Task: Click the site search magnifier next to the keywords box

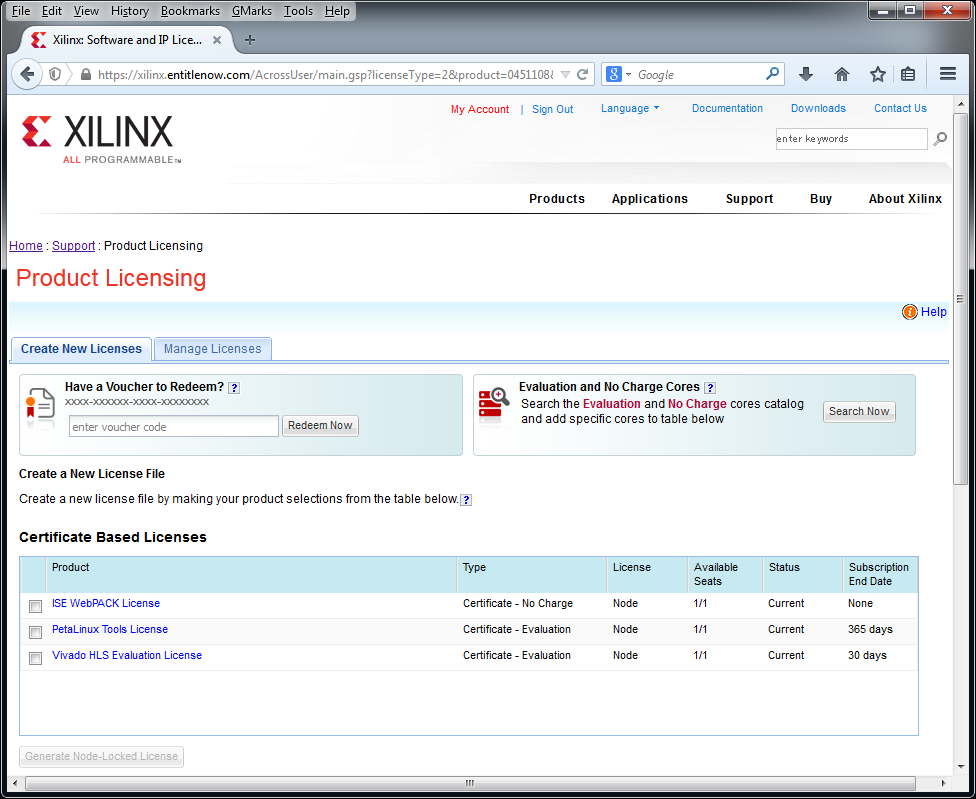Action: pyautogui.click(x=940, y=139)
